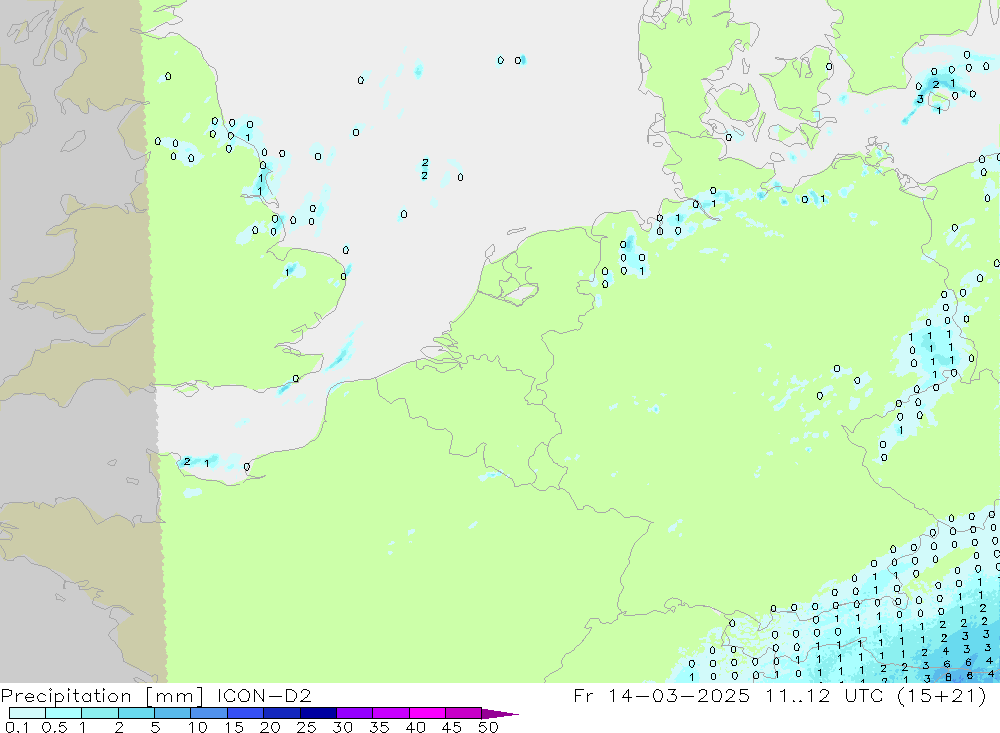Image resolution: width=1000 pixels, height=733 pixels.
Task: Click the '35' legend scale label
Action: pos(379,727)
